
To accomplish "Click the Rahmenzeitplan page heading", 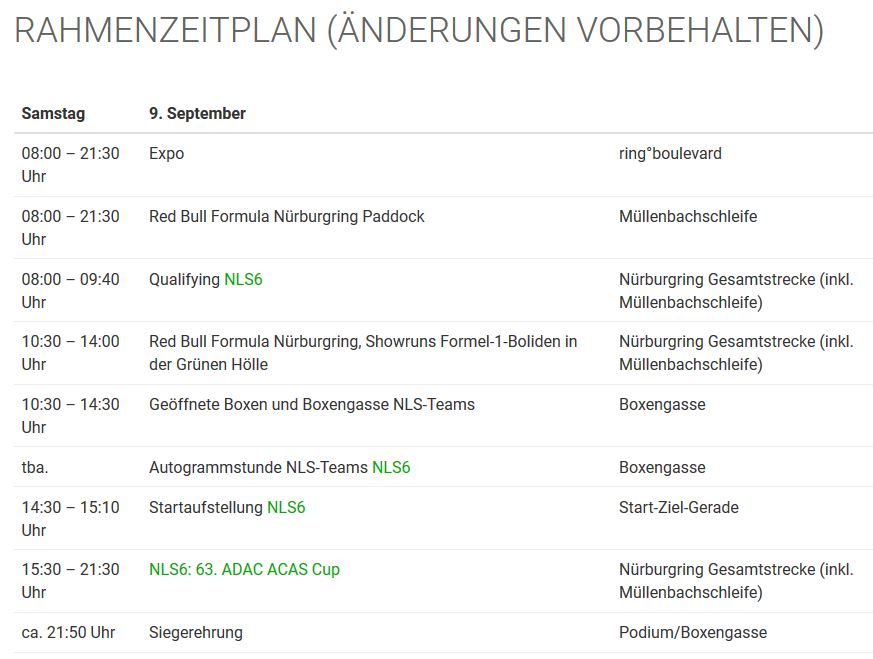I will click(x=419, y=30).
